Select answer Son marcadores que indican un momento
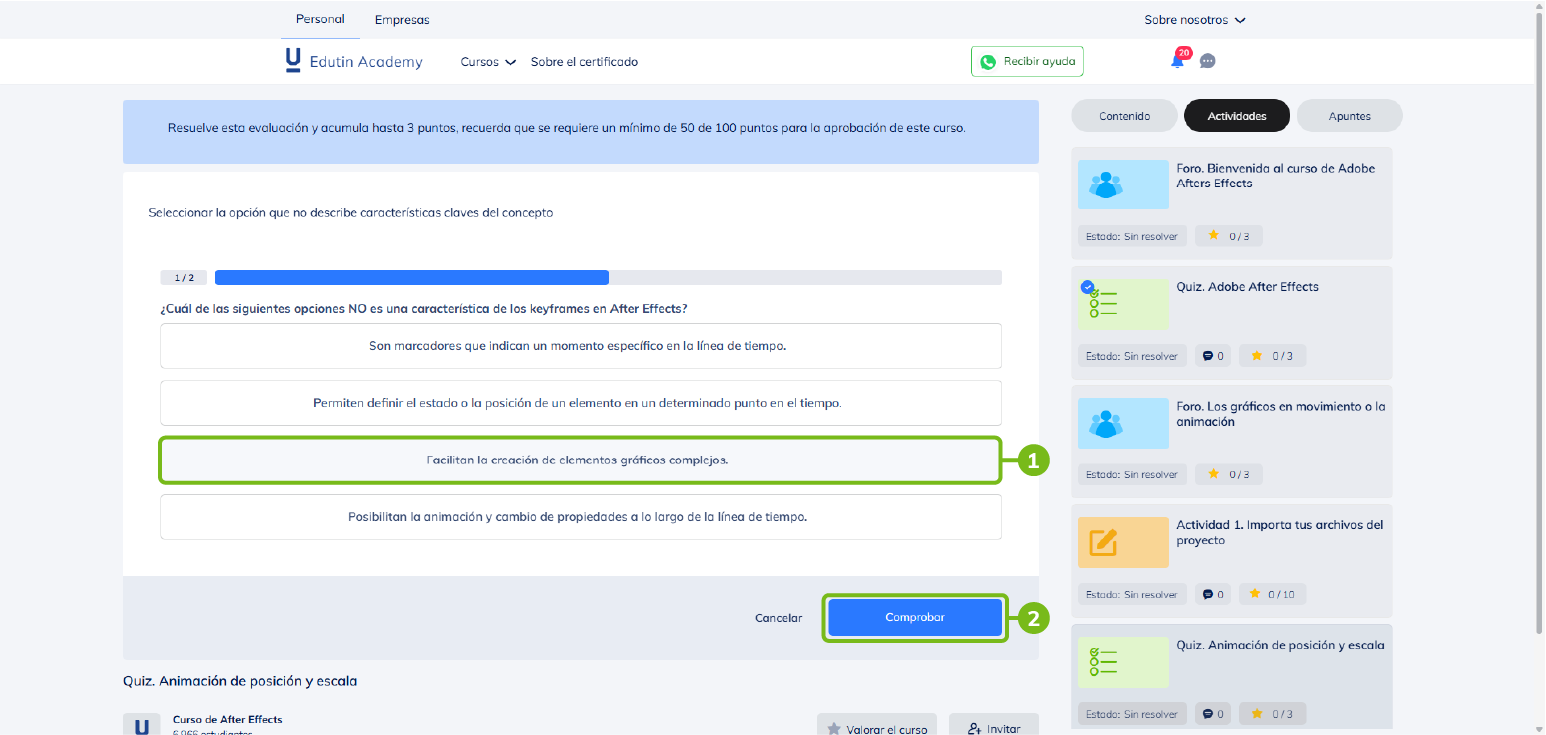Image resolution: width=1546 pixels, height=735 pixels. [x=580, y=346]
